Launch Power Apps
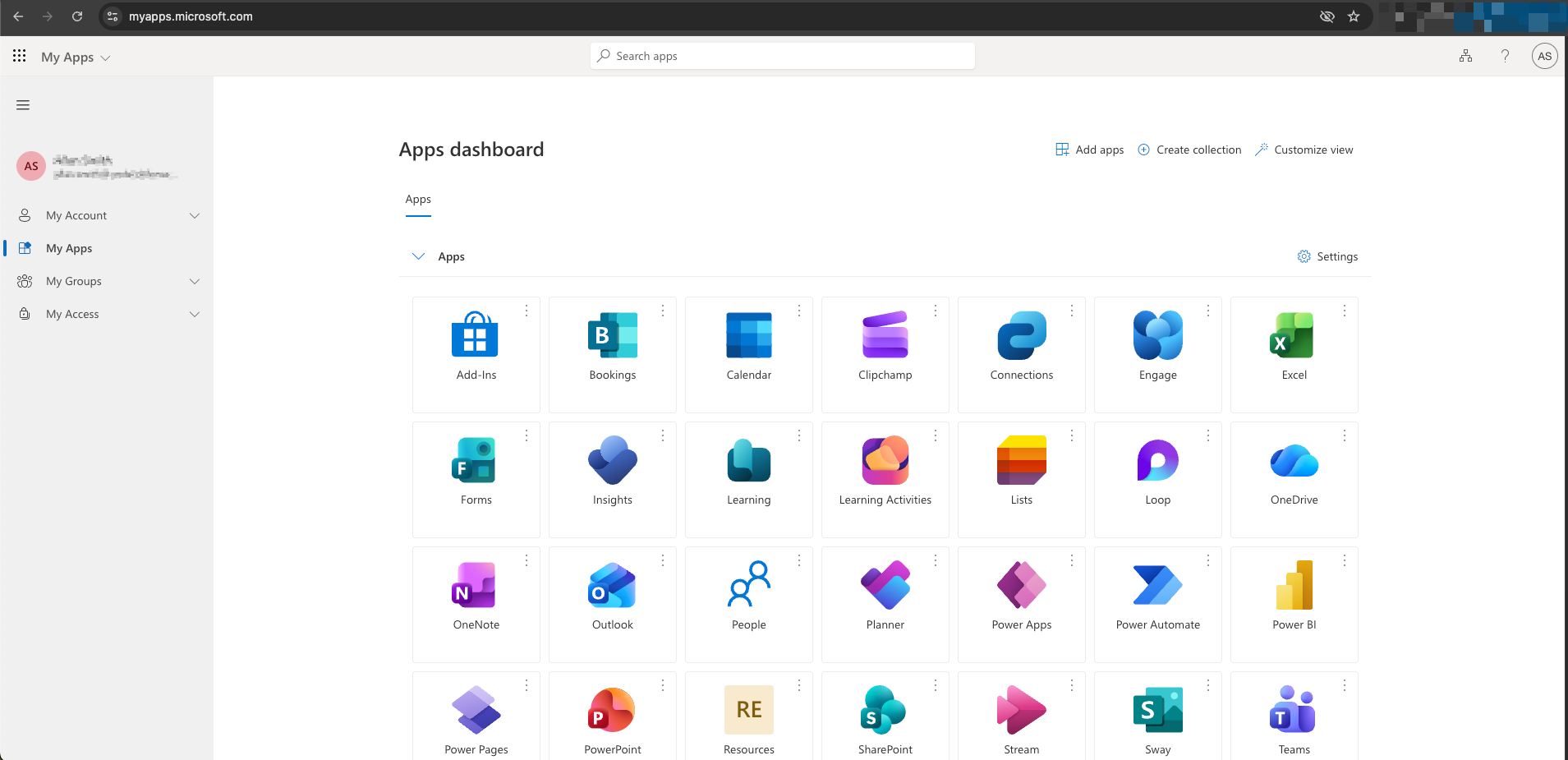This screenshot has width=1568, height=760. (1021, 604)
